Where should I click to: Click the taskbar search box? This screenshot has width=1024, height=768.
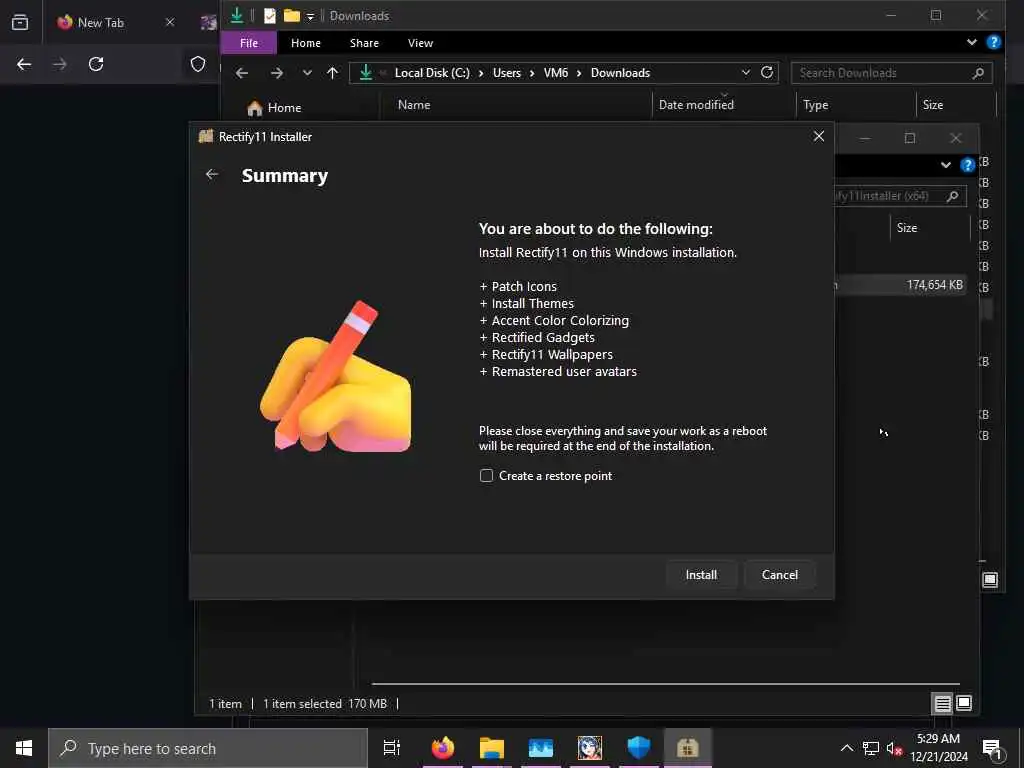tap(208, 748)
